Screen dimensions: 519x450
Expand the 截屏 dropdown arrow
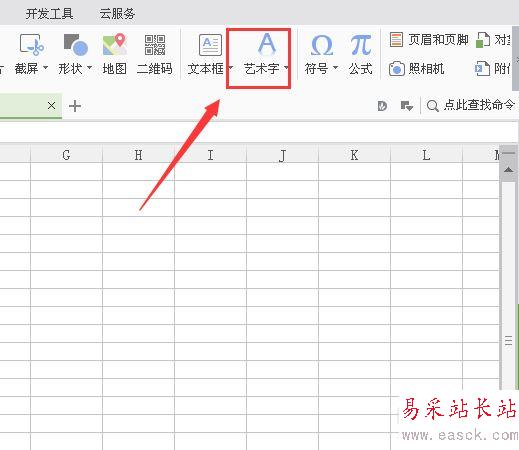[x=45, y=68]
